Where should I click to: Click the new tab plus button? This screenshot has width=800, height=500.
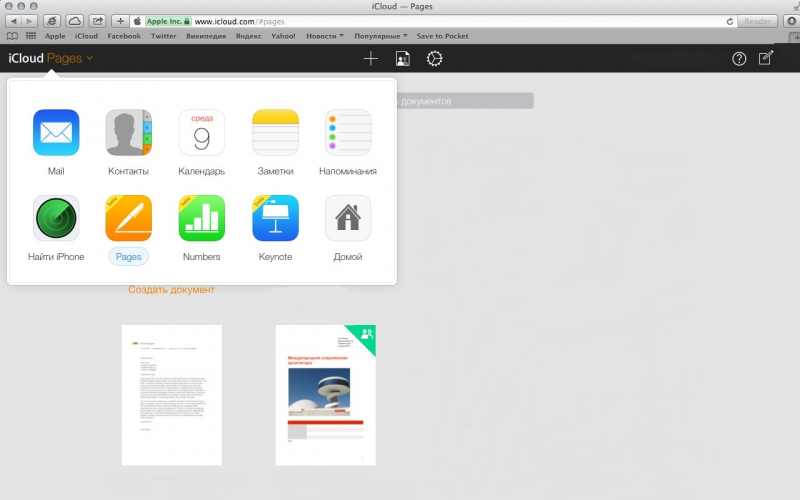tap(795, 37)
